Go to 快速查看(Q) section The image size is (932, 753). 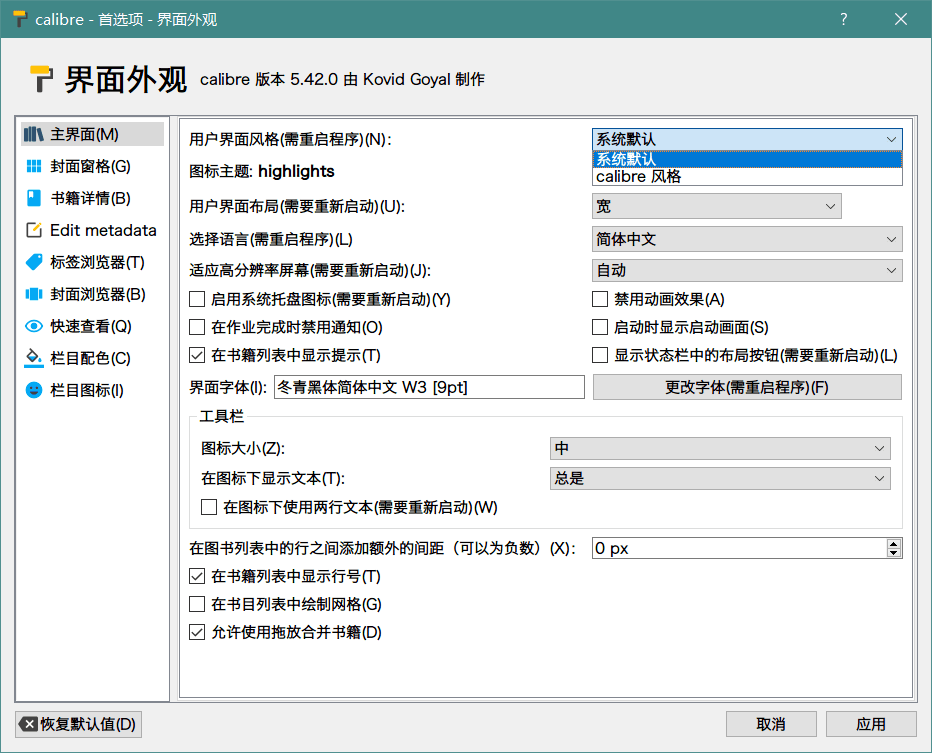point(92,326)
